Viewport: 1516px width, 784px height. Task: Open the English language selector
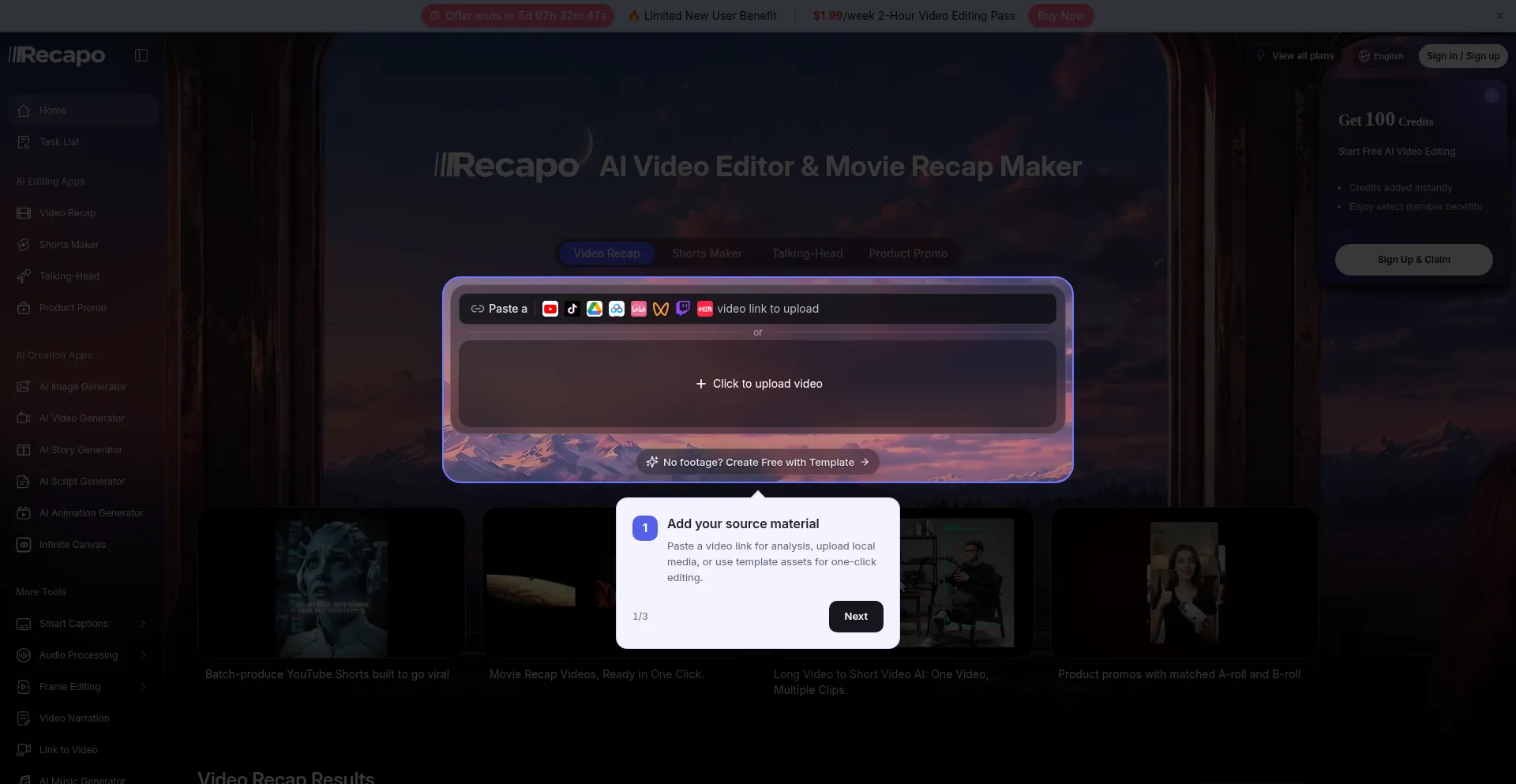(1381, 56)
